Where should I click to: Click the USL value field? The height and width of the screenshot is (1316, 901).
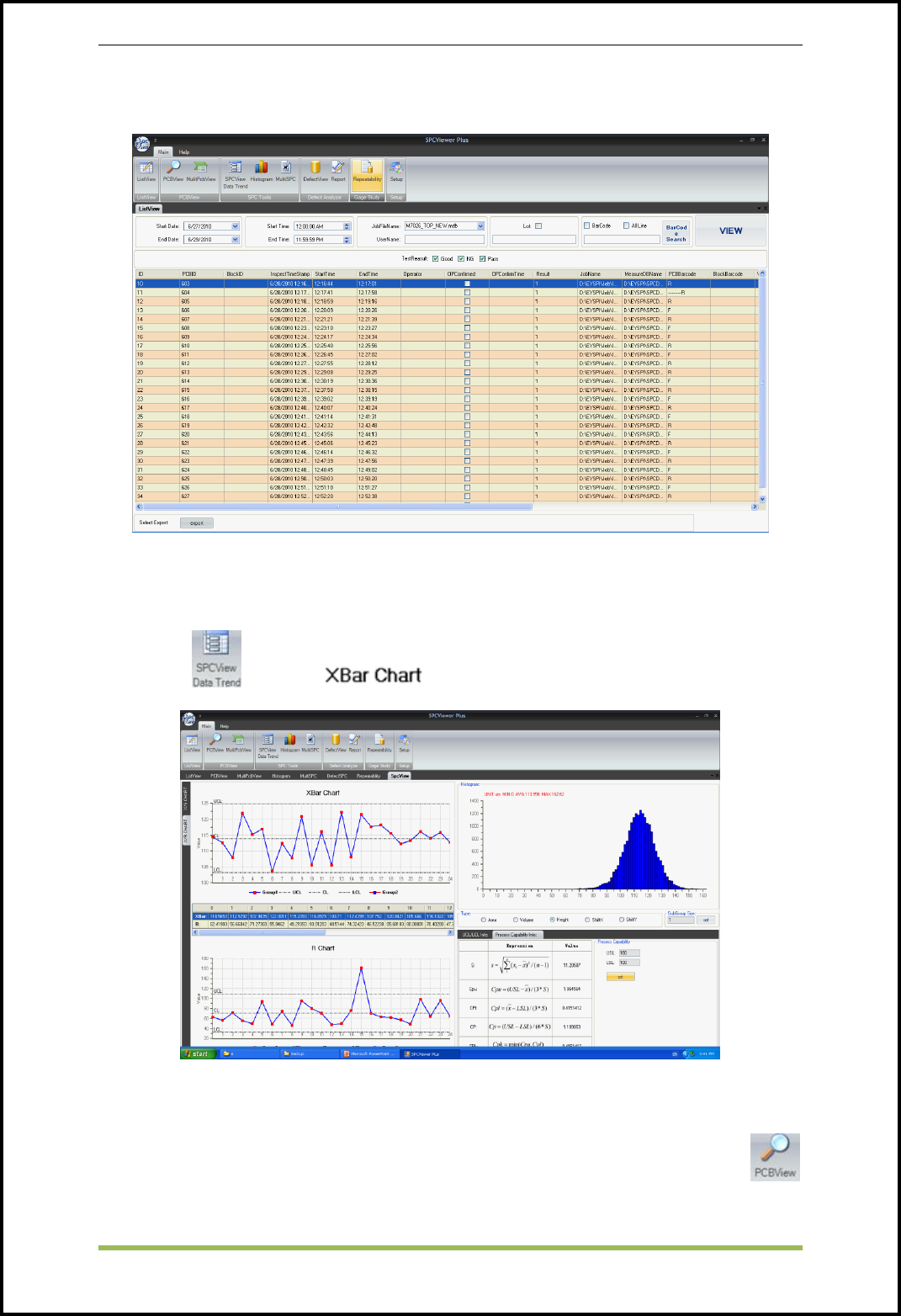pos(629,953)
